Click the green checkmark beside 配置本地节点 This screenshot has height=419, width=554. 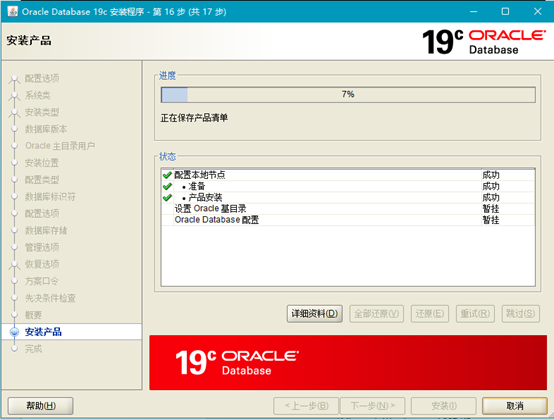167,175
